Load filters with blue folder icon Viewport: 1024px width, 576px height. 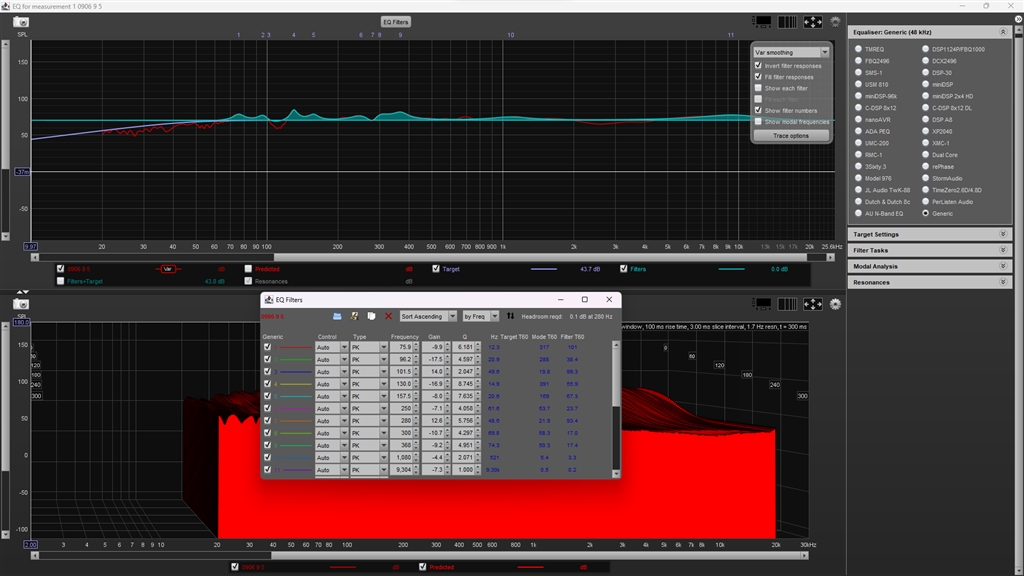pos(337,316)
